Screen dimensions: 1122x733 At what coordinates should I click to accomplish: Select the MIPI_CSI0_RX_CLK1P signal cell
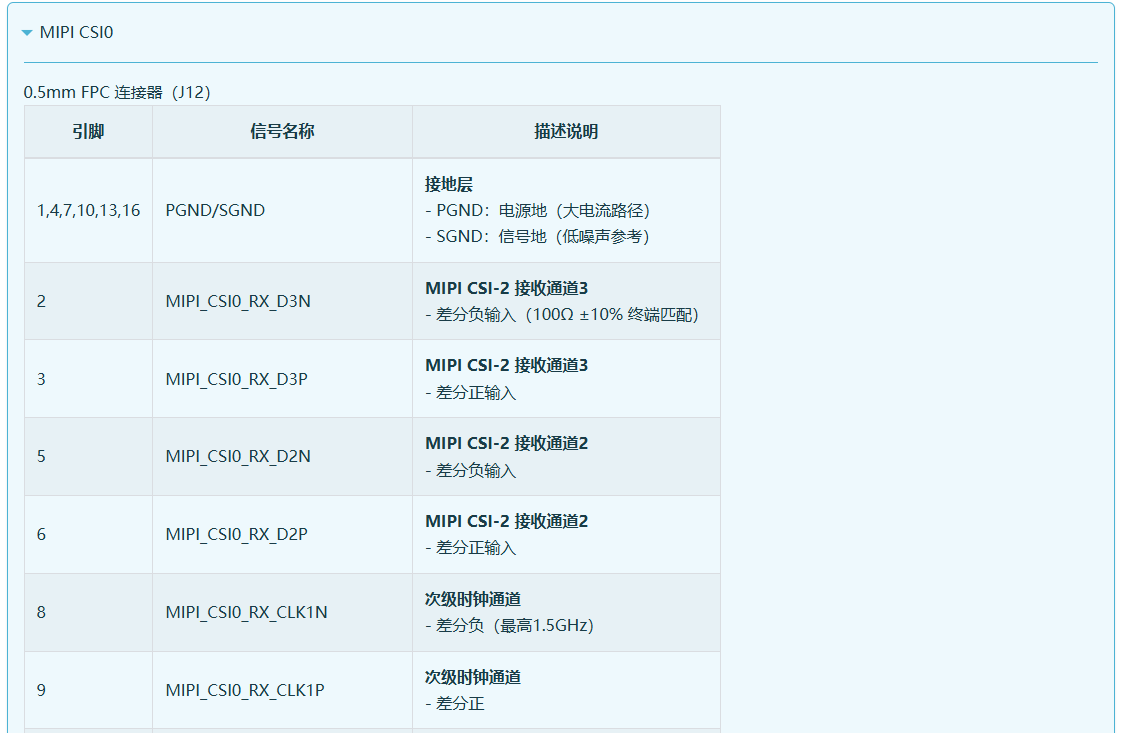pos(245,690)
